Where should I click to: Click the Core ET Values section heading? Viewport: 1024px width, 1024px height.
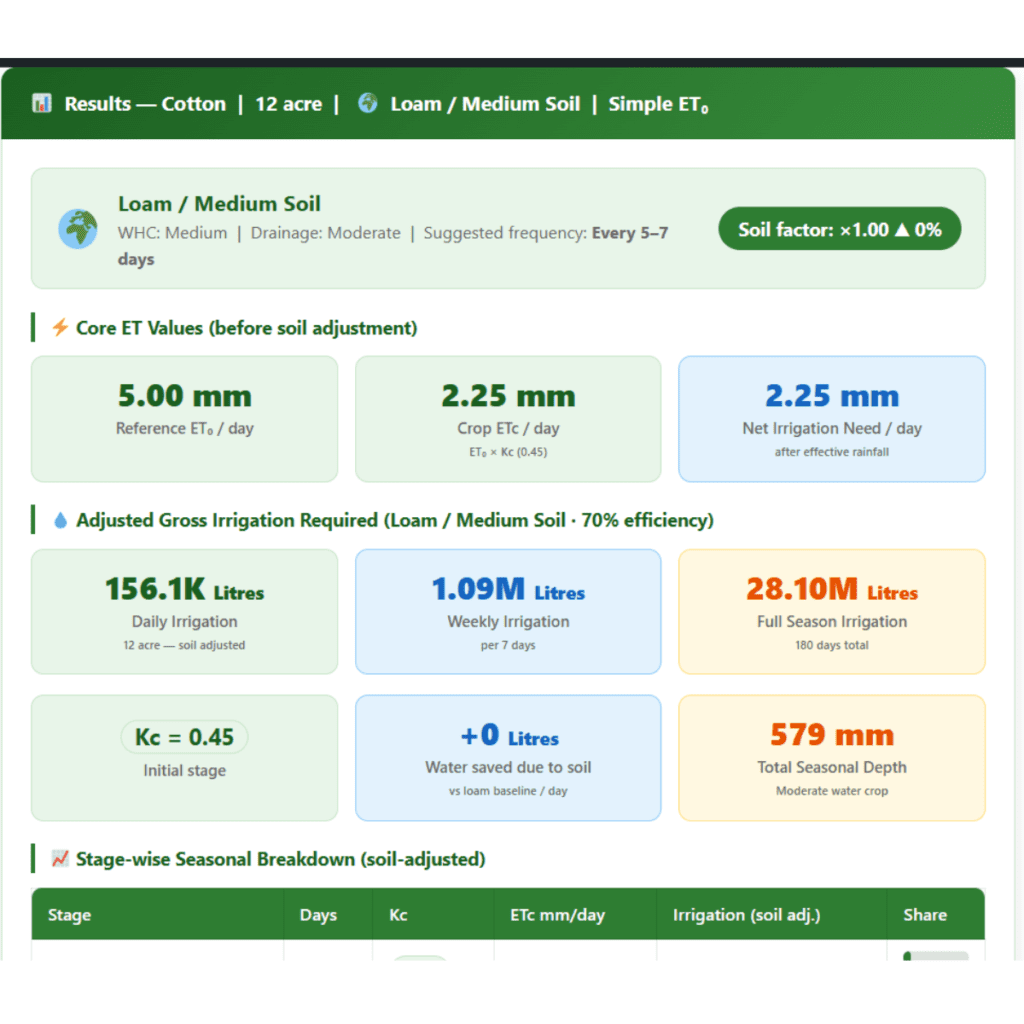pyautogui.click(x=246, y=328)
